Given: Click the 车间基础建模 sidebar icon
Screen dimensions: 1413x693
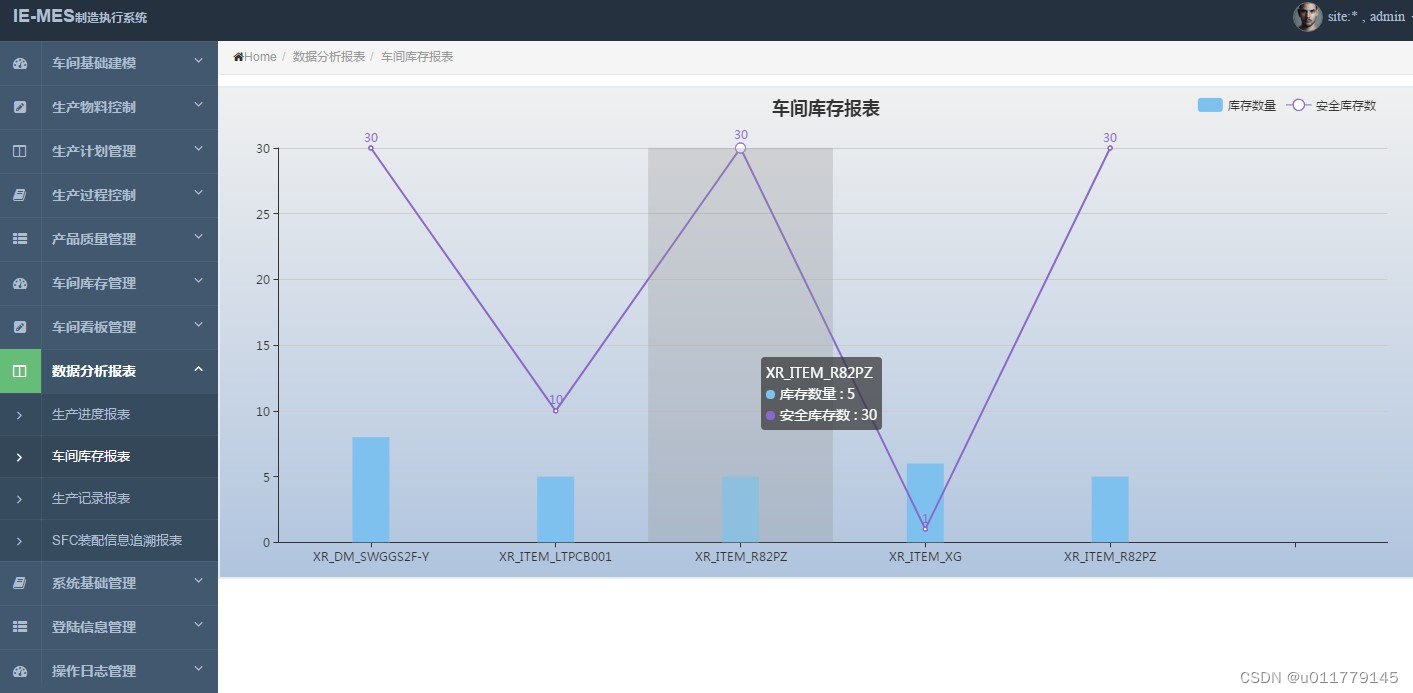Looking at the screenshot, I should (21, 63).
